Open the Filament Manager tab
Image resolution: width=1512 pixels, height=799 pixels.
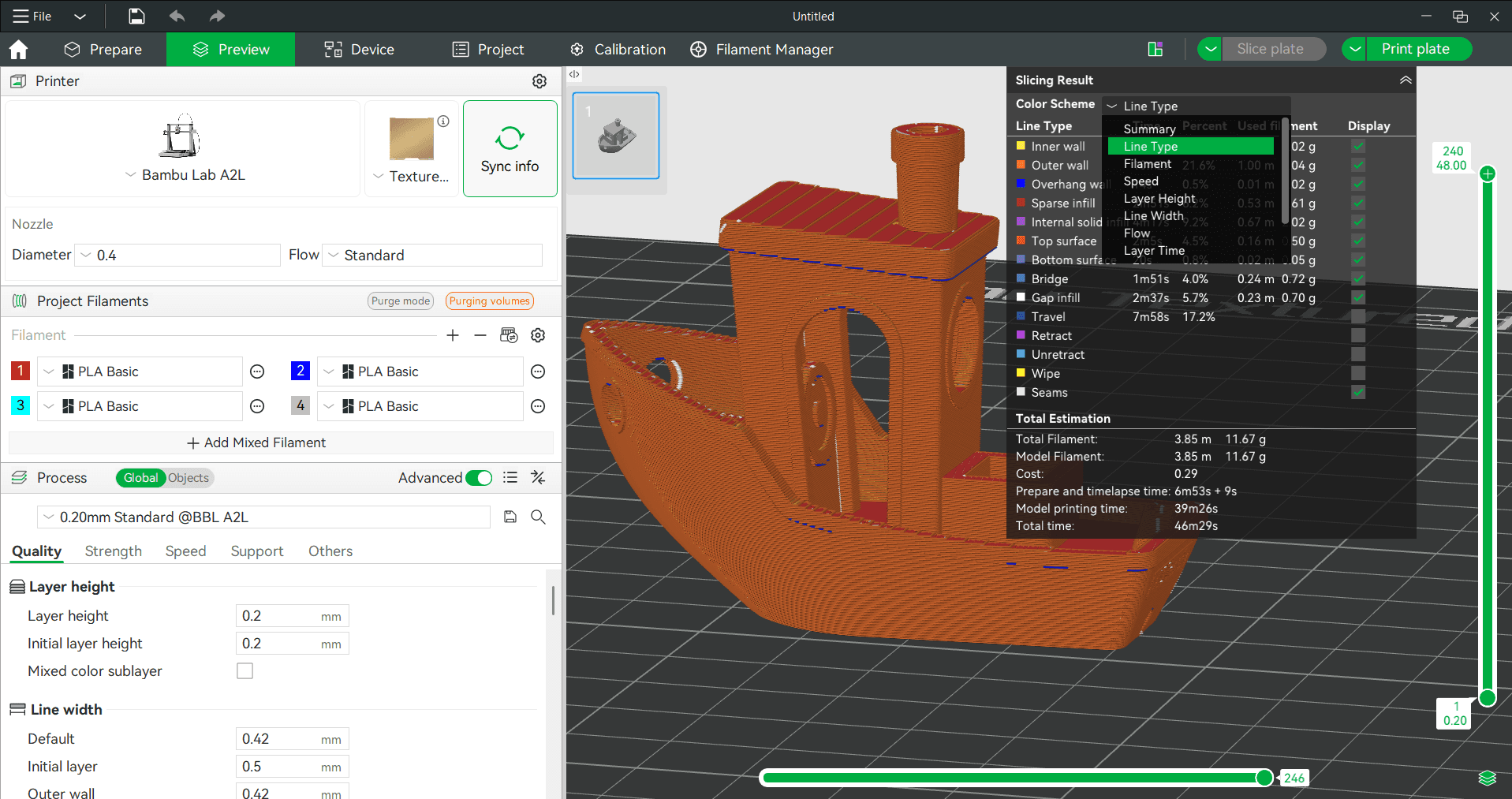(761, 50)
